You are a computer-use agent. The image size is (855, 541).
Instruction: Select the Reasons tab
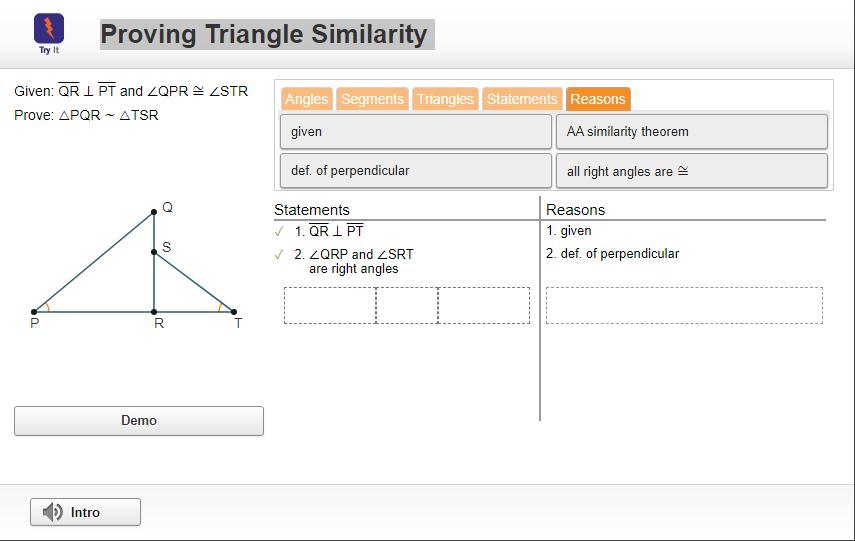coord(598,99)
